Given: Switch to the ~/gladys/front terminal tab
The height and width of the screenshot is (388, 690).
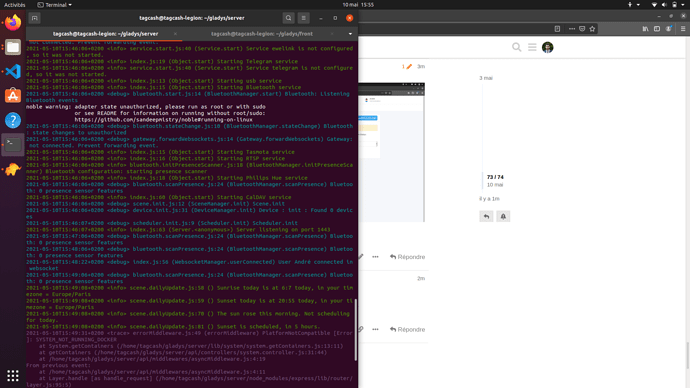Looking at the screenshot, I should point(262,34).
